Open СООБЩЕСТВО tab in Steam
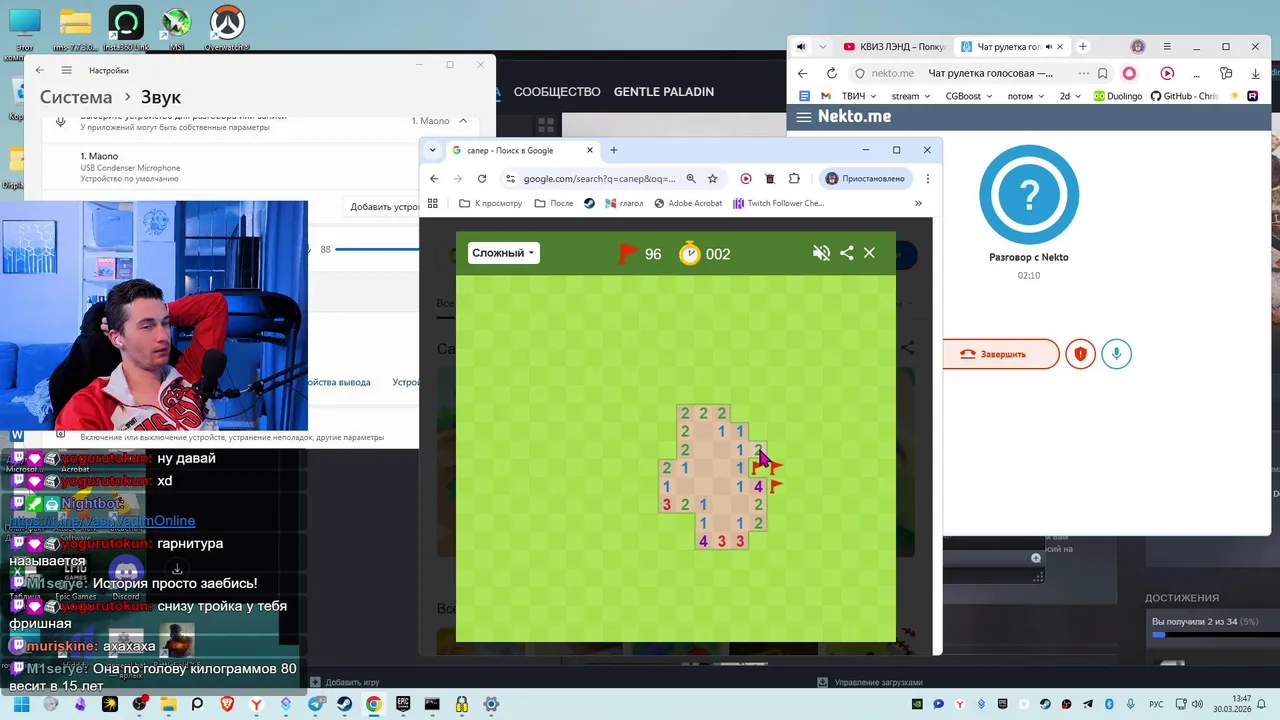 (557, 91)
